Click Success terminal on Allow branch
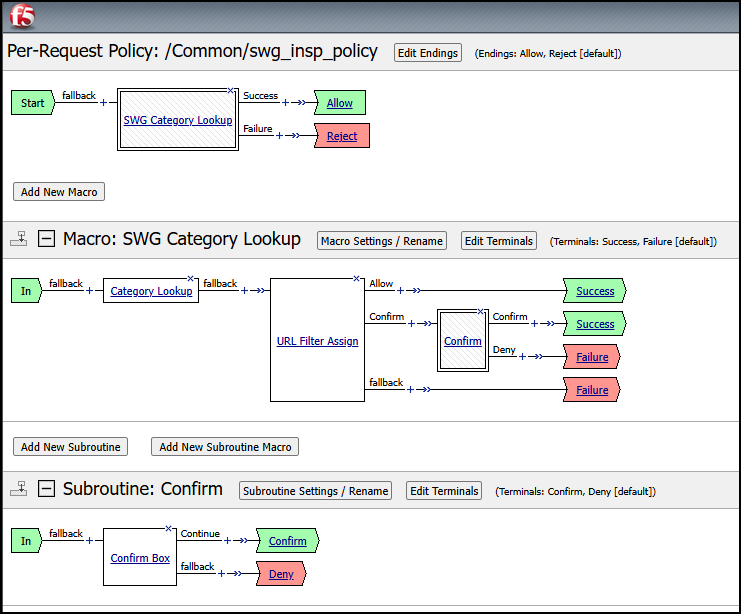The width and height of the screenshot is (741, 614). pyautogui.click(x=595, y=291)
